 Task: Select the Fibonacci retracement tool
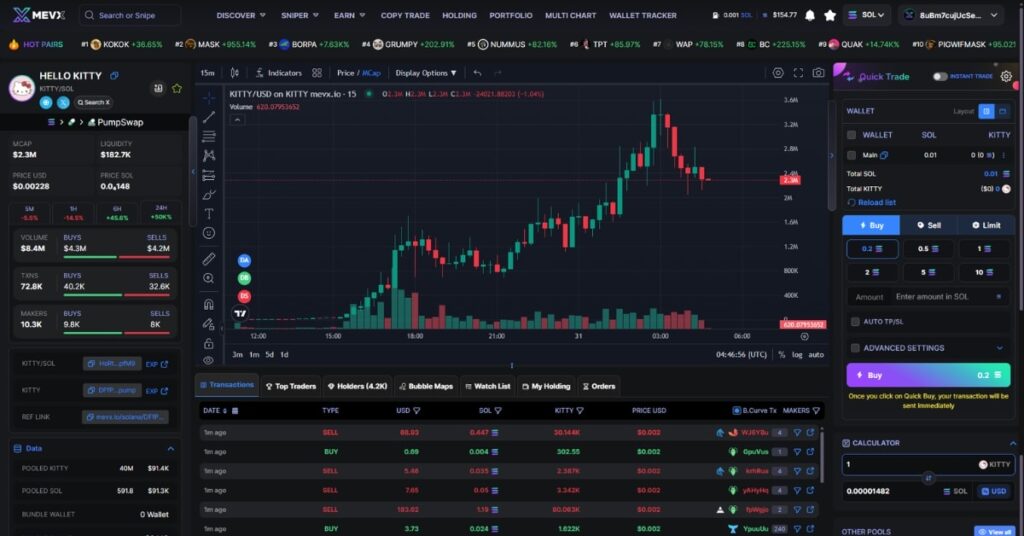208,136
